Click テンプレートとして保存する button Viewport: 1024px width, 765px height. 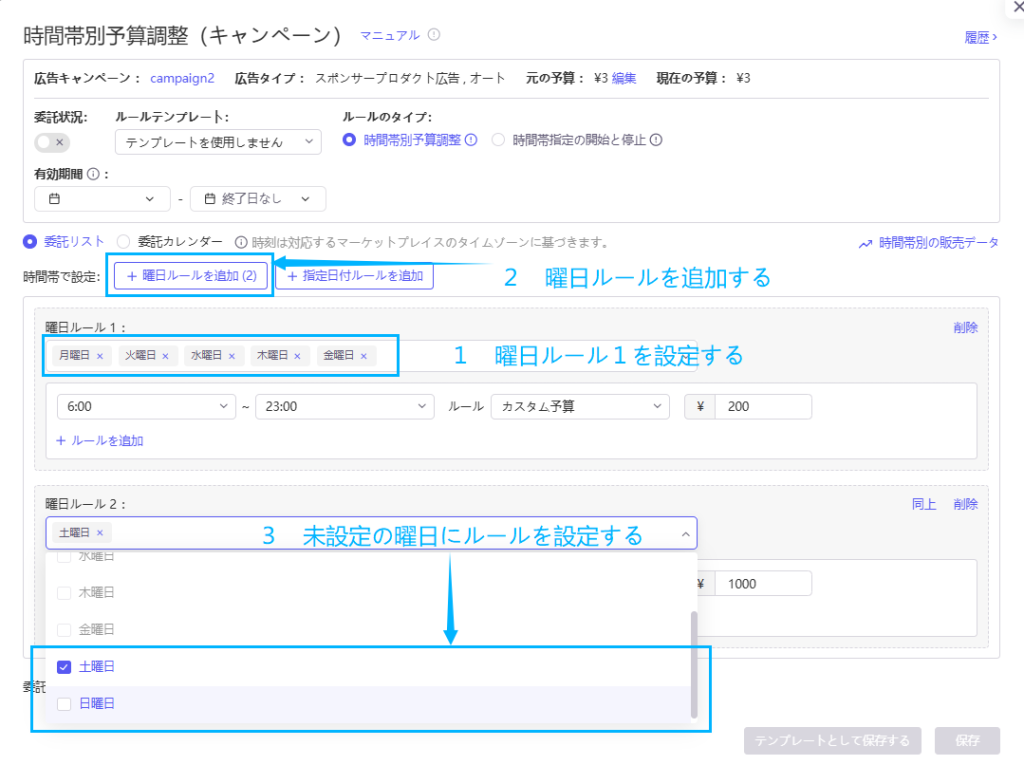pos(833,741)
